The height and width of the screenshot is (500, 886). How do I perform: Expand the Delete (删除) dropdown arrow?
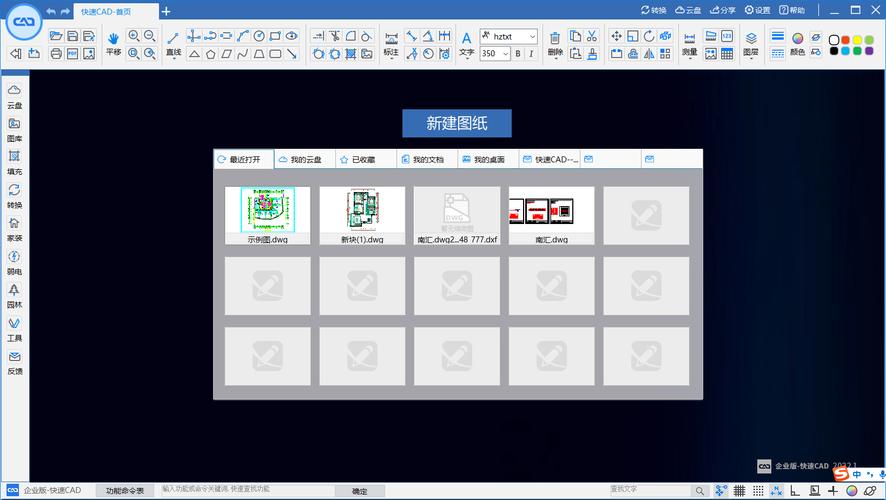[555, 58]
